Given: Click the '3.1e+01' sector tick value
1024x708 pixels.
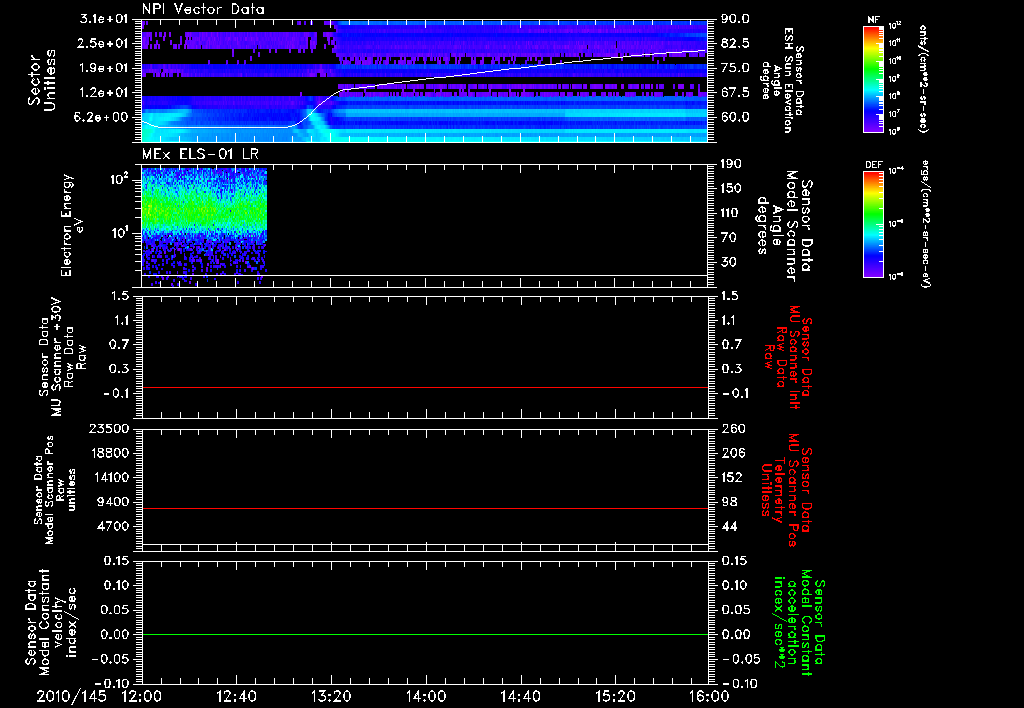Looking at the screenshot, I should pos(104,19).
